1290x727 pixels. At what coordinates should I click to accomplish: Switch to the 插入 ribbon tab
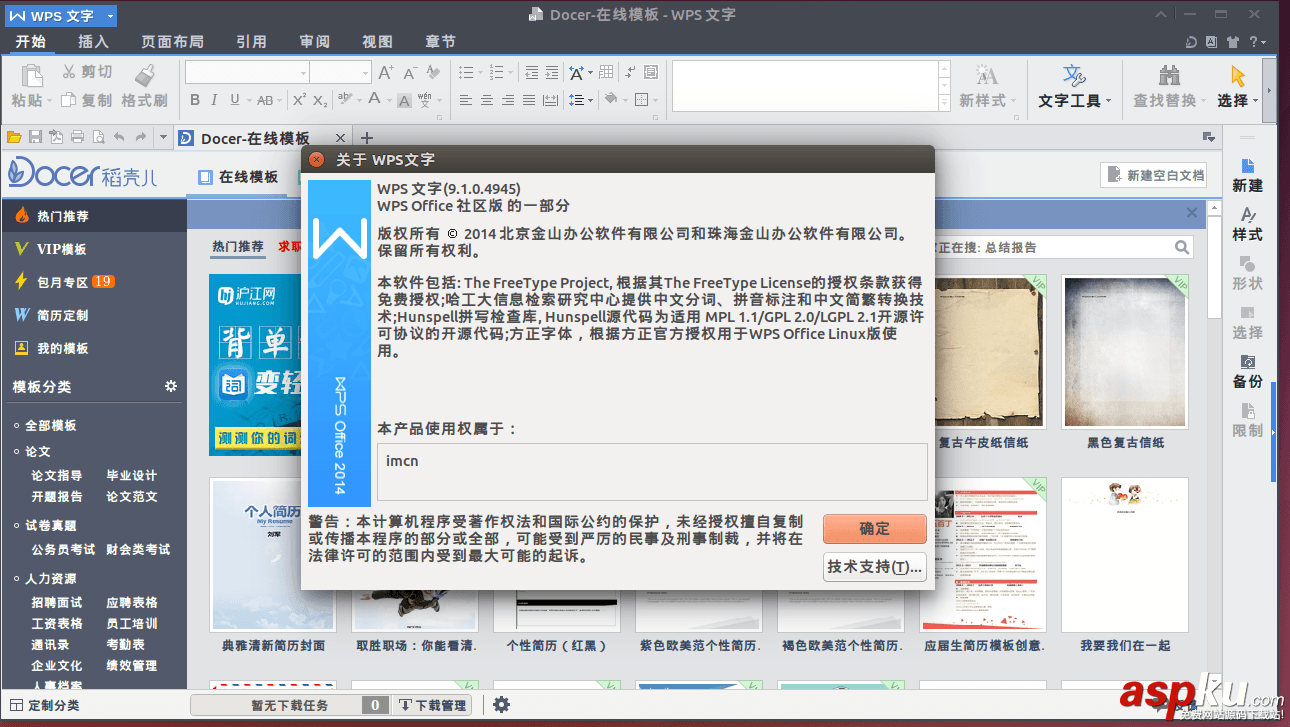tap(93, 41)
